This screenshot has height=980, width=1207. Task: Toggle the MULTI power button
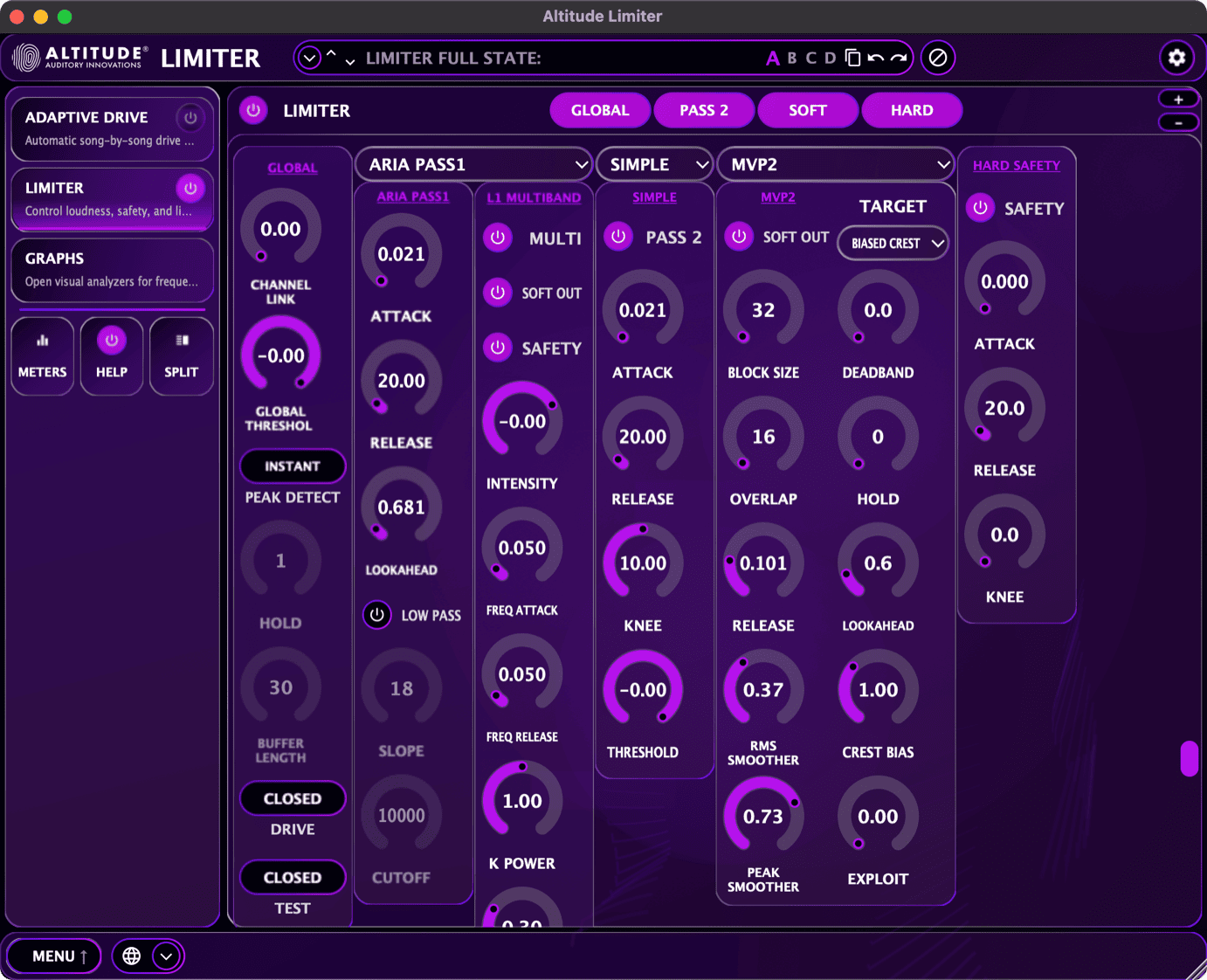click(498, 238)
